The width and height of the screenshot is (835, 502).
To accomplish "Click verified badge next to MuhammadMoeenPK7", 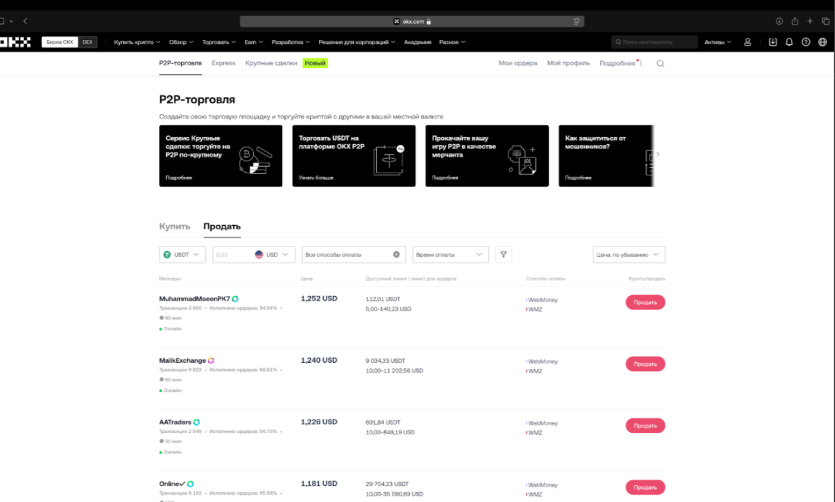I will point(235,299).
